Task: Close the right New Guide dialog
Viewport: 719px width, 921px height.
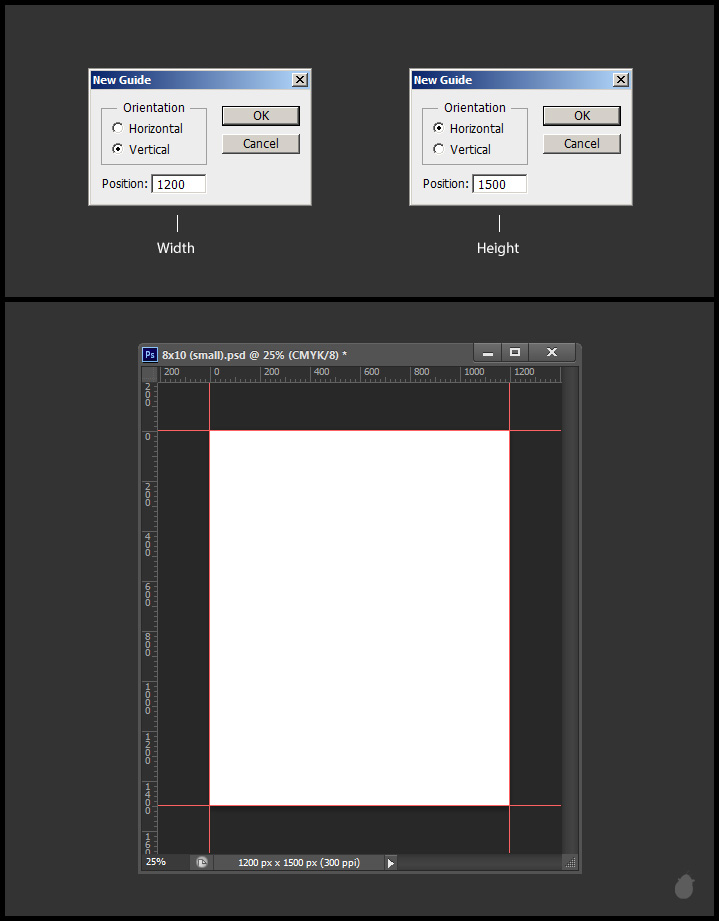Action: click(621, 80)
